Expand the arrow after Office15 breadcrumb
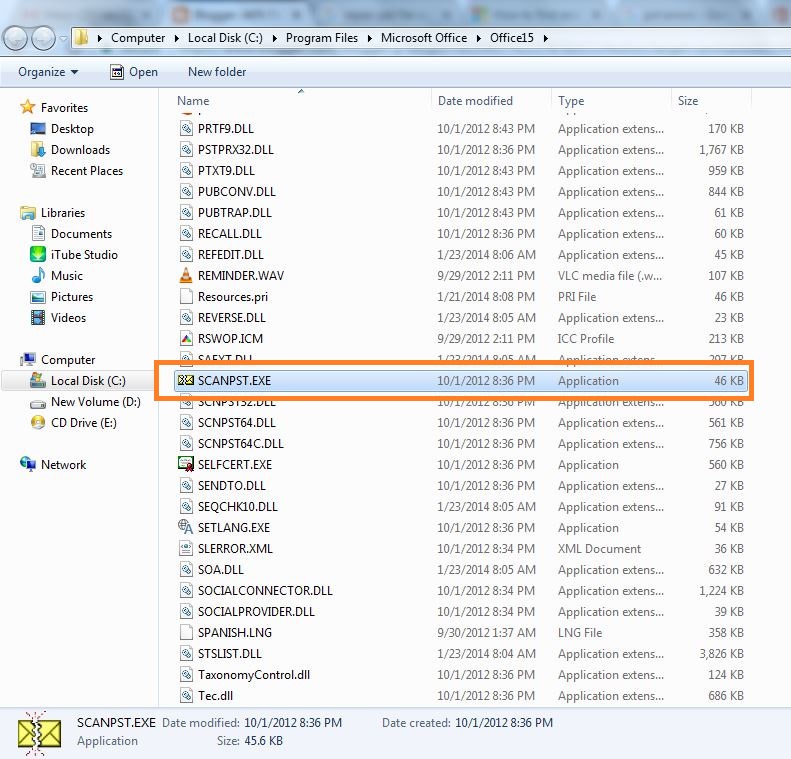Viewport: 791px width, 759px height. 546,38
